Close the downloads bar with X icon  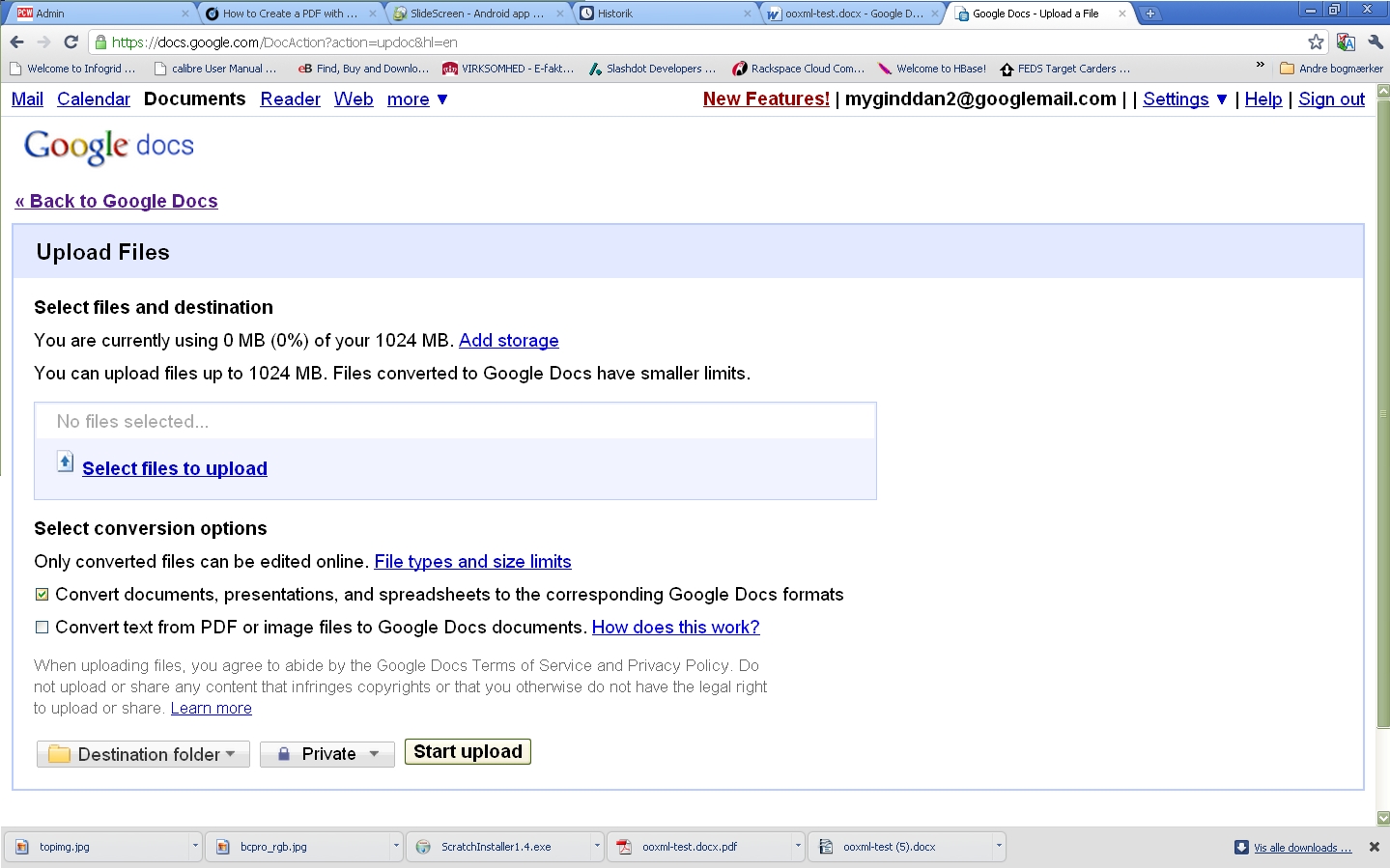tap(1374, 847)
